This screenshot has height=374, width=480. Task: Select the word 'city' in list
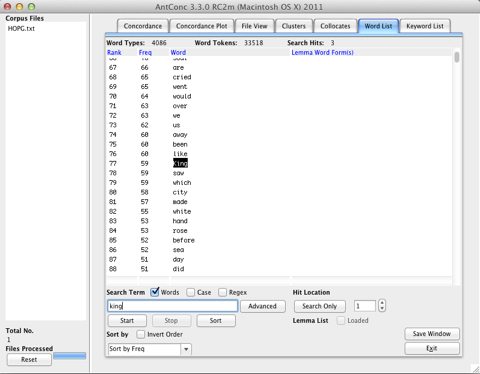tap(180, 192)
